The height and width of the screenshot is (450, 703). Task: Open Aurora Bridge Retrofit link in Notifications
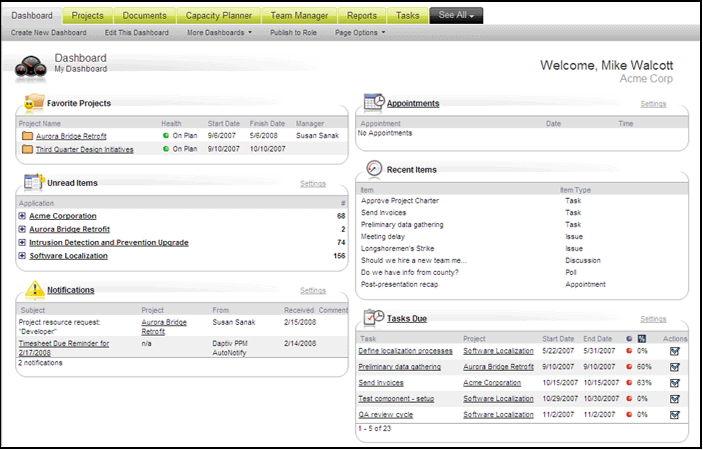[x=164, y=327]
